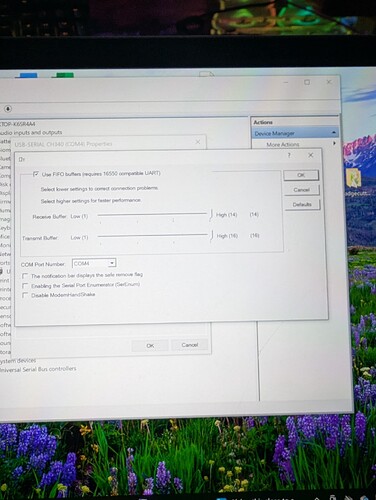Expand More Actions submenu arrow
376x500 pixels.
click(334, 143)
